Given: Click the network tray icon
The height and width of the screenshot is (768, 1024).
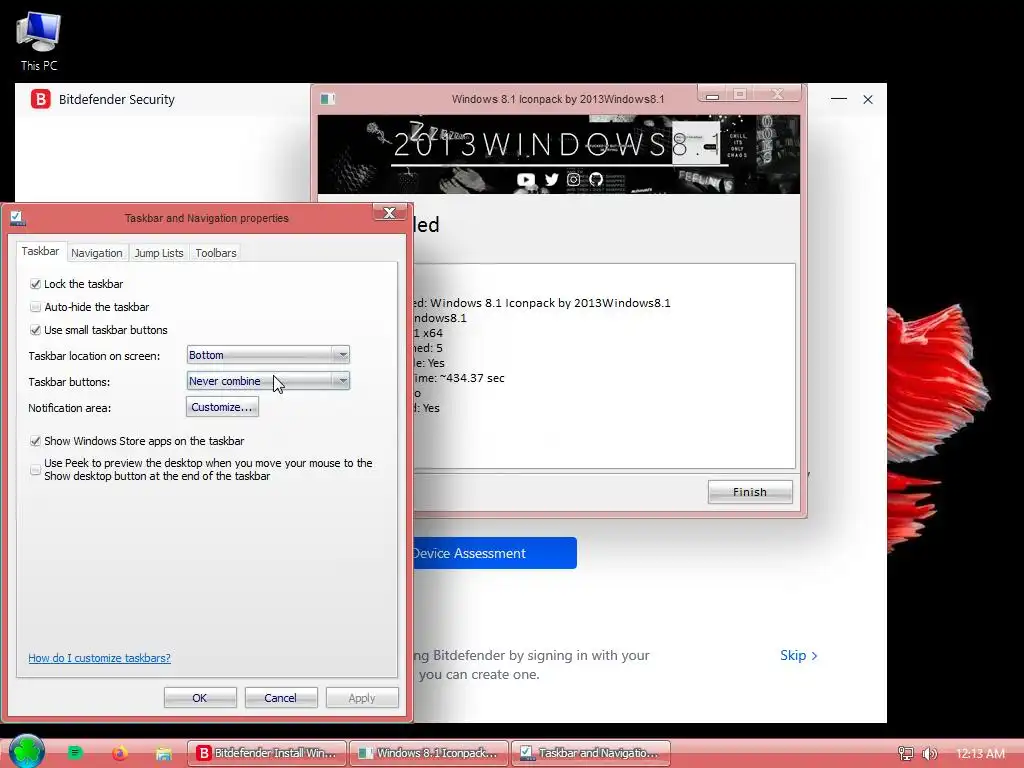Looking at the screenshot, I should click(x=906, y=754).
